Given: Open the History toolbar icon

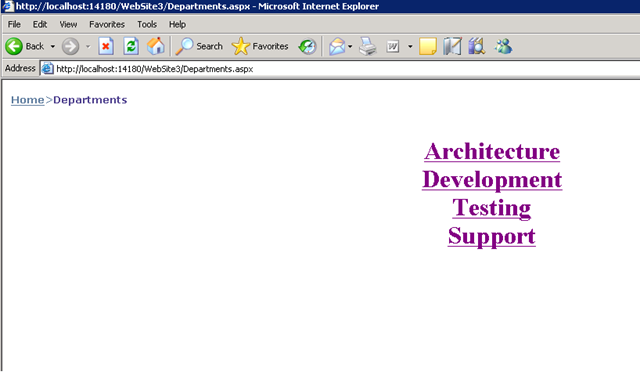Looking at the screenshot, I should click(307, 47).
